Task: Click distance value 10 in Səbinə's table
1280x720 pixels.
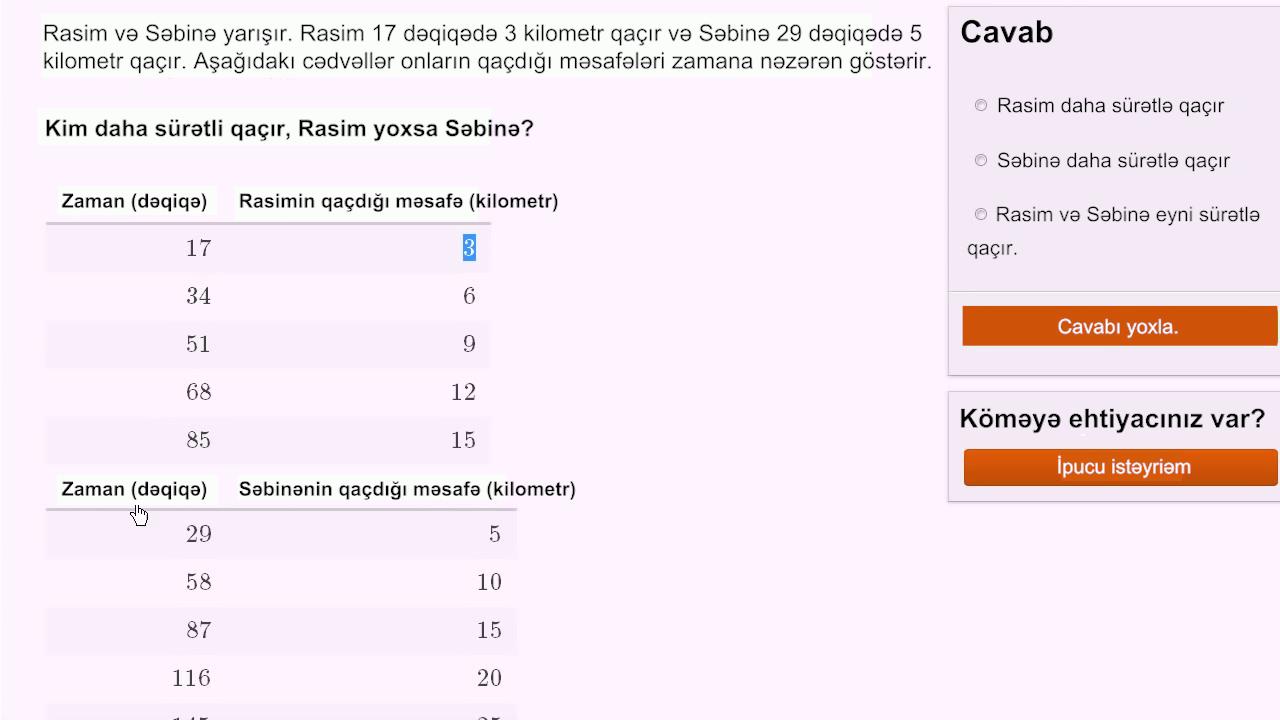Action: tap(489, 582)
